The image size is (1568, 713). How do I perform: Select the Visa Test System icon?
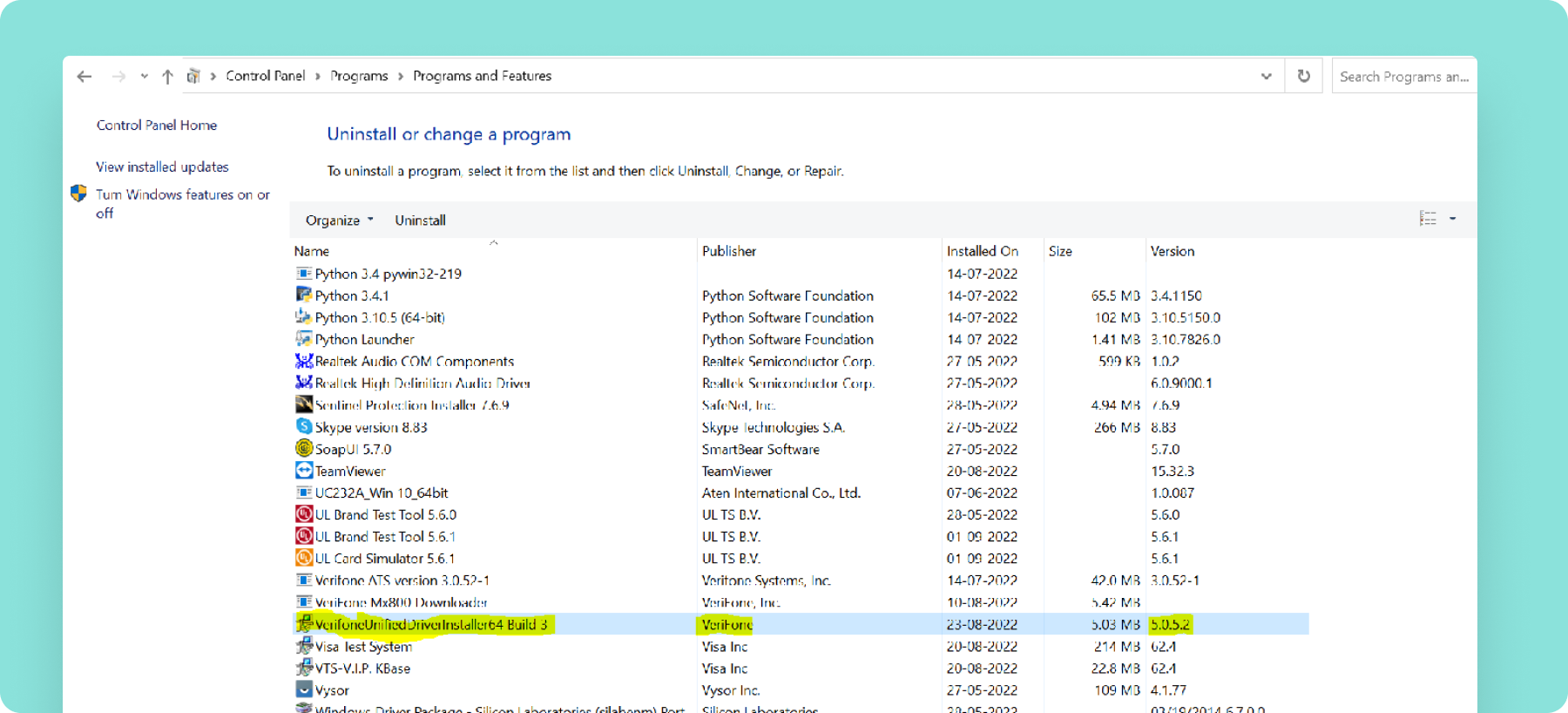[x=304, y=646]
